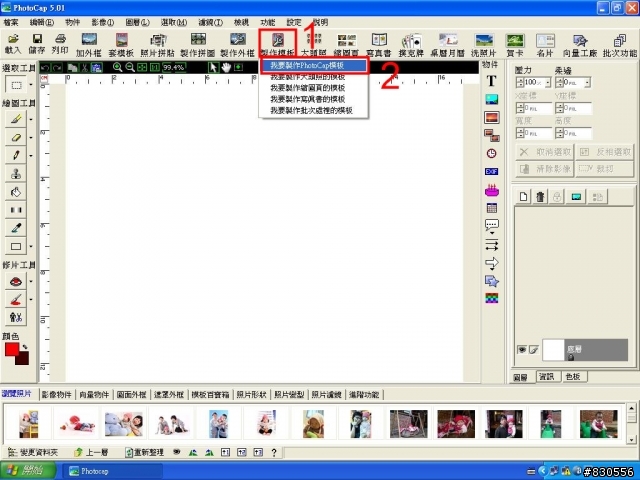Expand the red lips retouch tool arrow
The width and height of the screenshot is (640, 480).
(x=31, y=281)
